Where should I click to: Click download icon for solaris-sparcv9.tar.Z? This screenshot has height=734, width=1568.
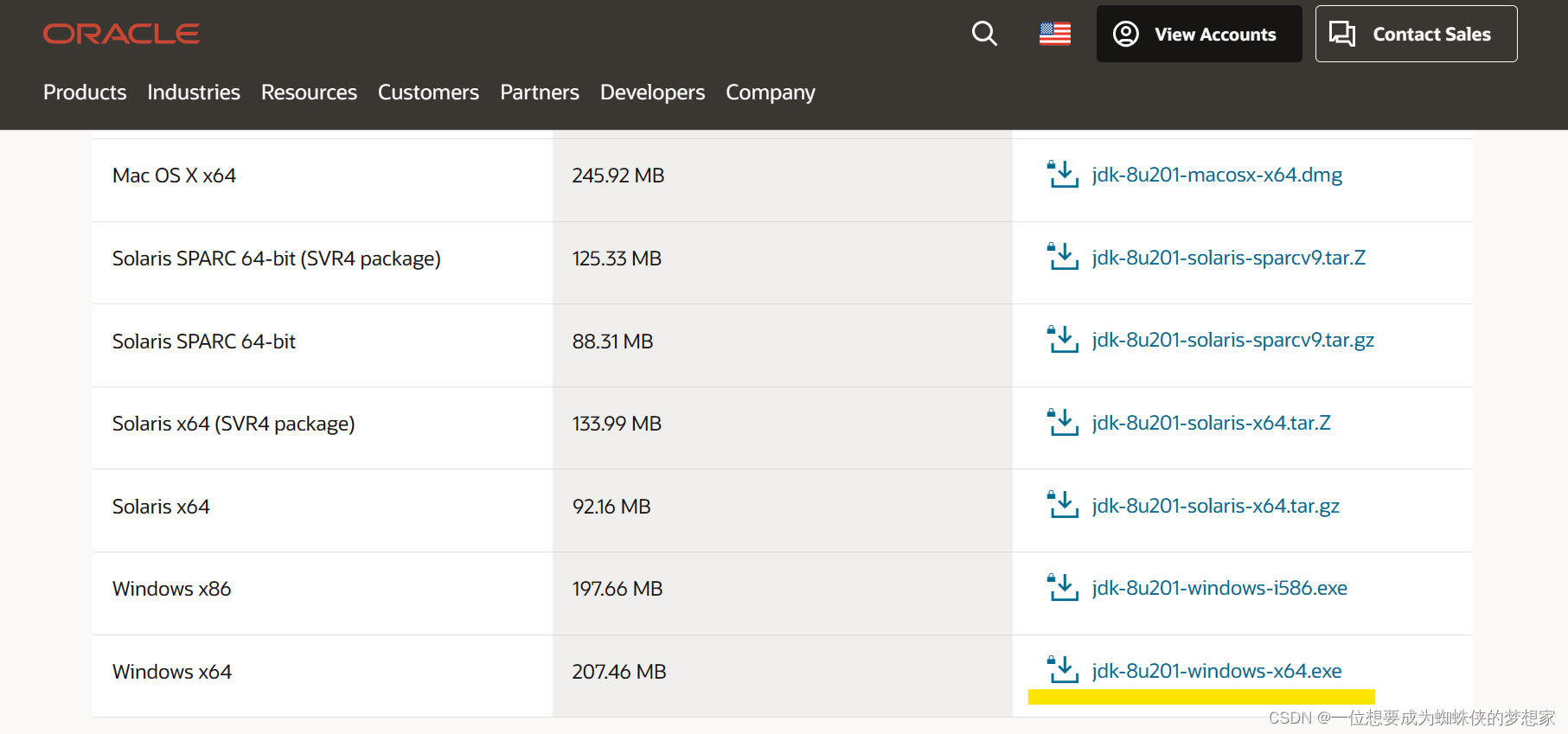(1063, 257)
